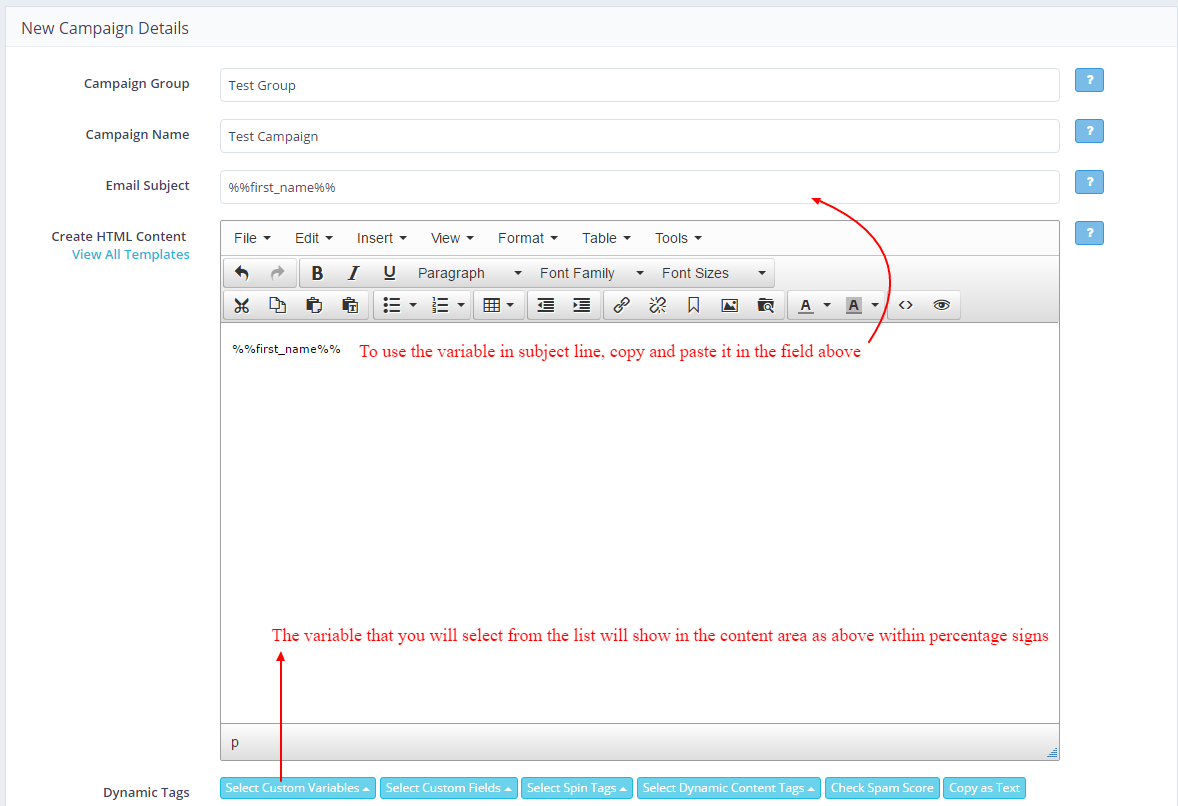Open Select Custom Variables dropdown

(x=297, y=788)
